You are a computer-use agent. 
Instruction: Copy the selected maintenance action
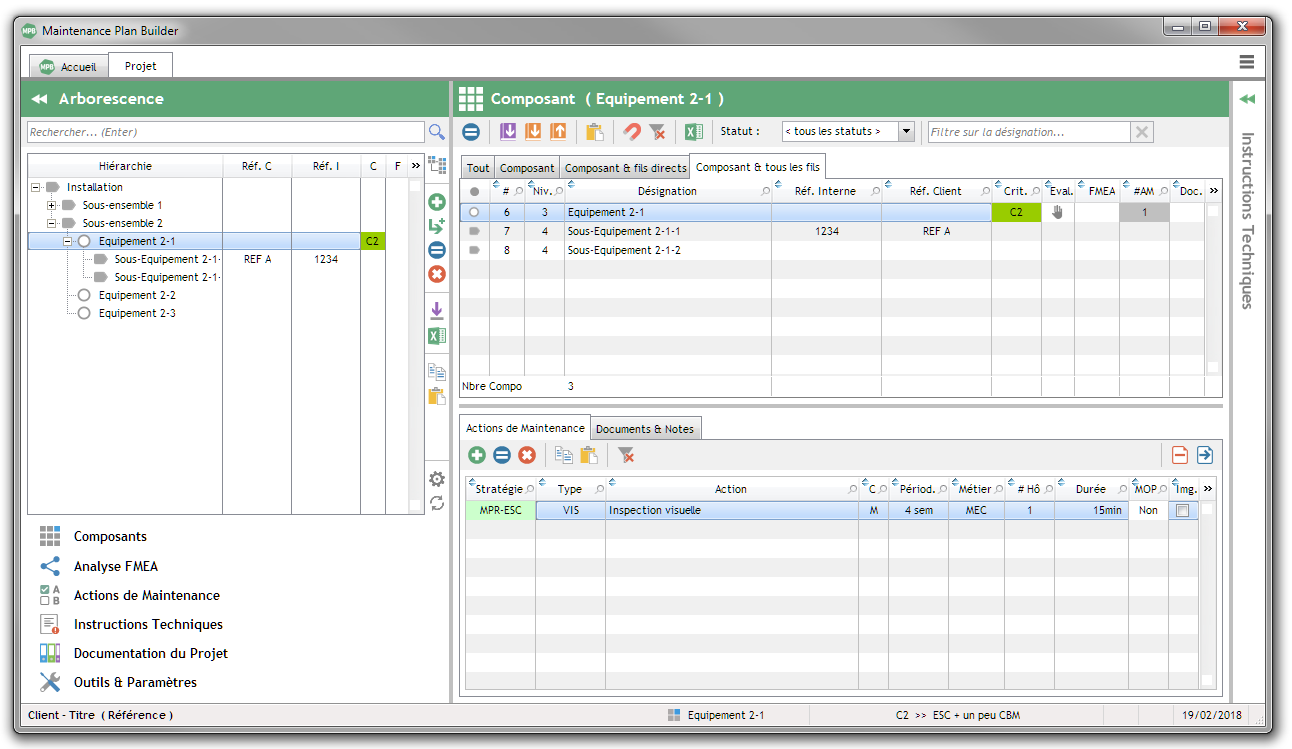coord(564,455)
